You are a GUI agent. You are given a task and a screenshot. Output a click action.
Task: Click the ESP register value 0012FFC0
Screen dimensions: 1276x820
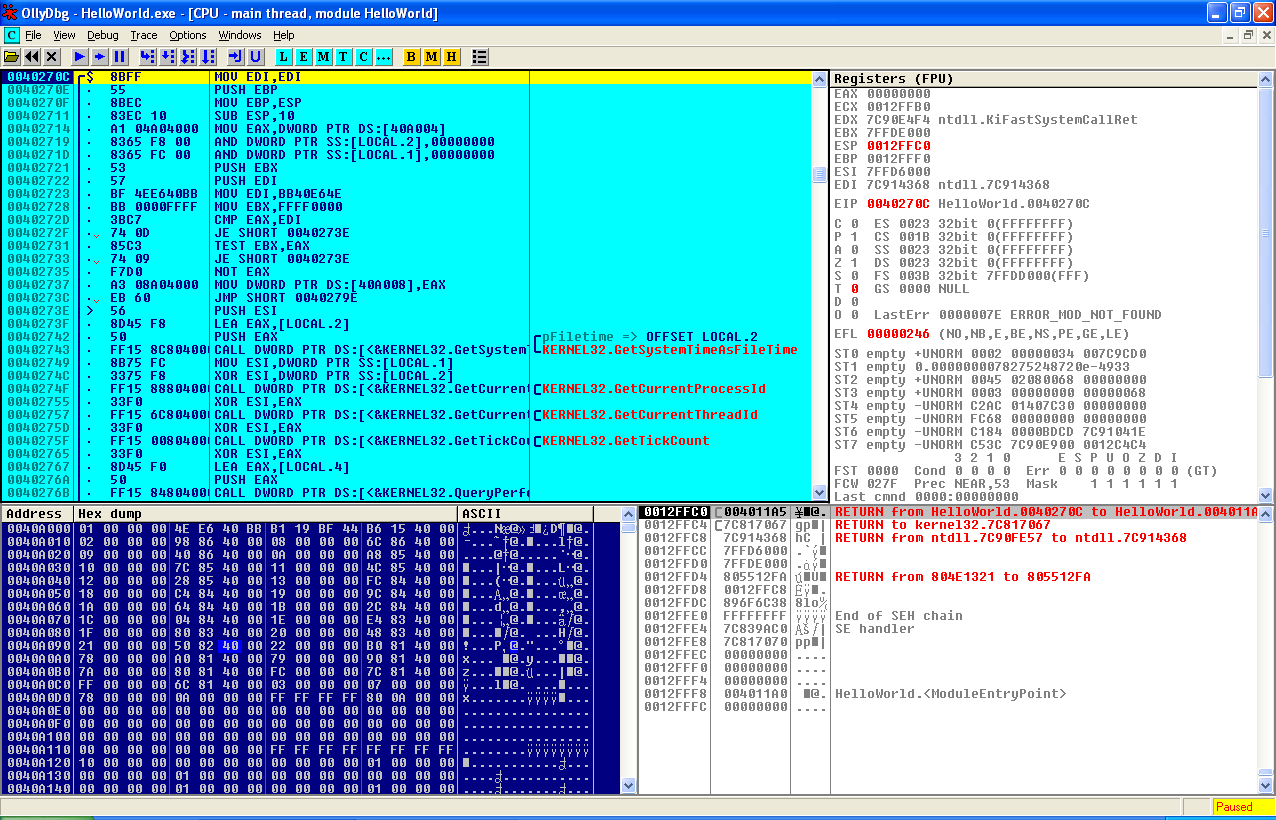898,146
